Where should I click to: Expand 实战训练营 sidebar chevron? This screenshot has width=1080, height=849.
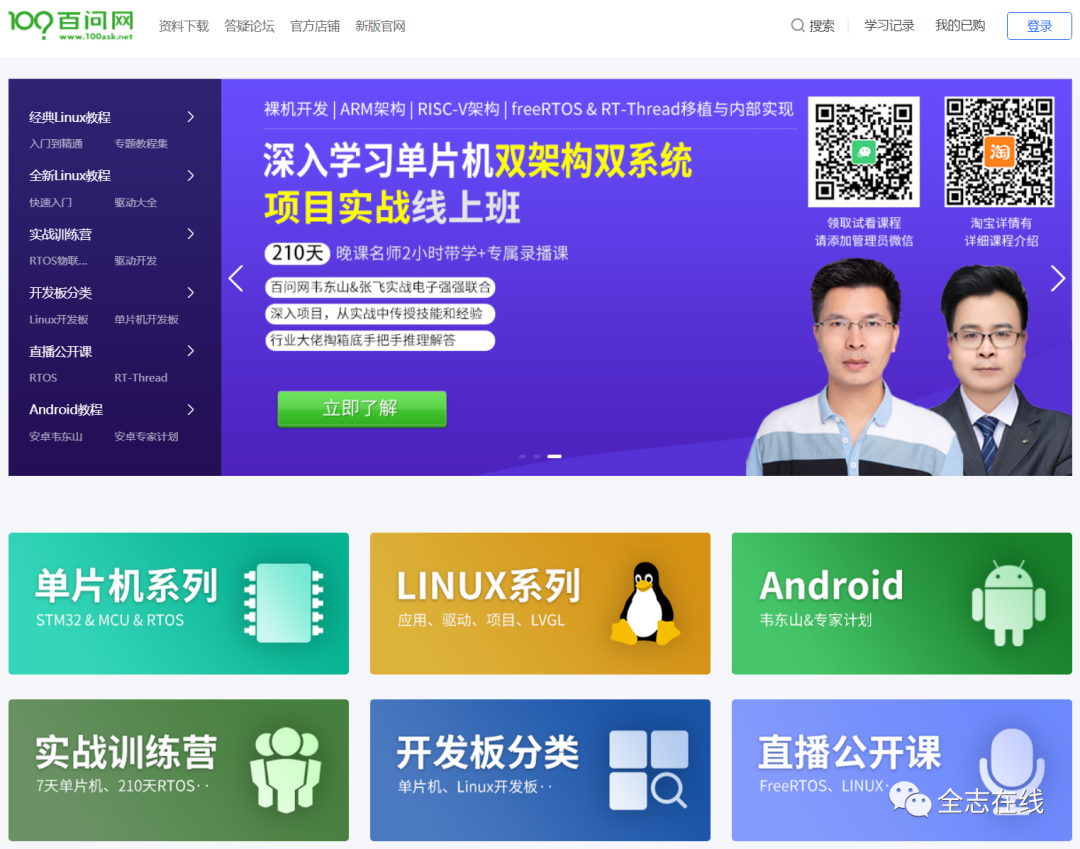point(191,234)
